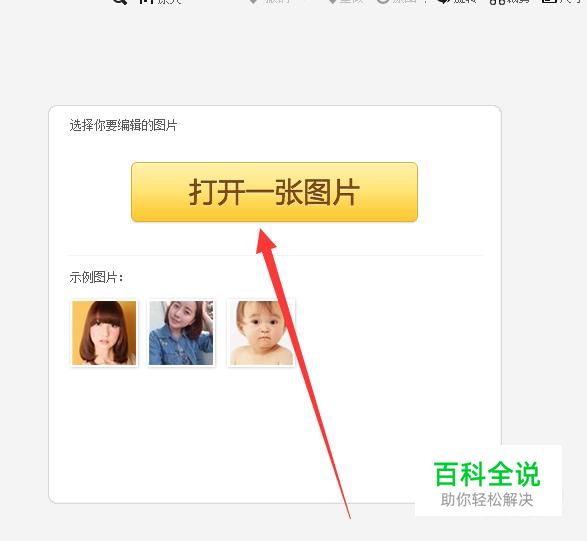
Task: Open the 尺寸 resize tool
Action: coord(562,1)
